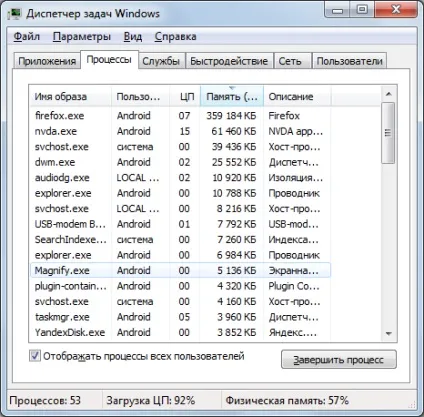
Task: Open the Быстродействие tab
Action: (x=229, y=61)
